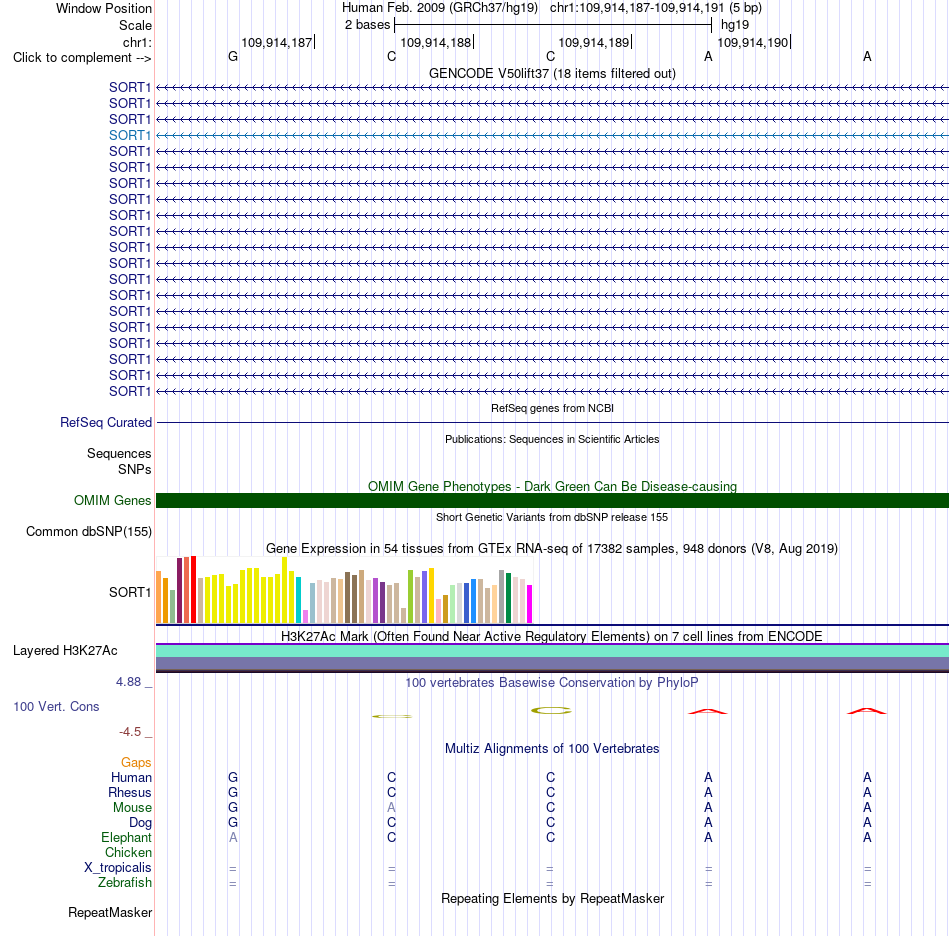Open RefSeq genes from NCBI track title
This screenshot has height=936, width=950.
(552, 408)
